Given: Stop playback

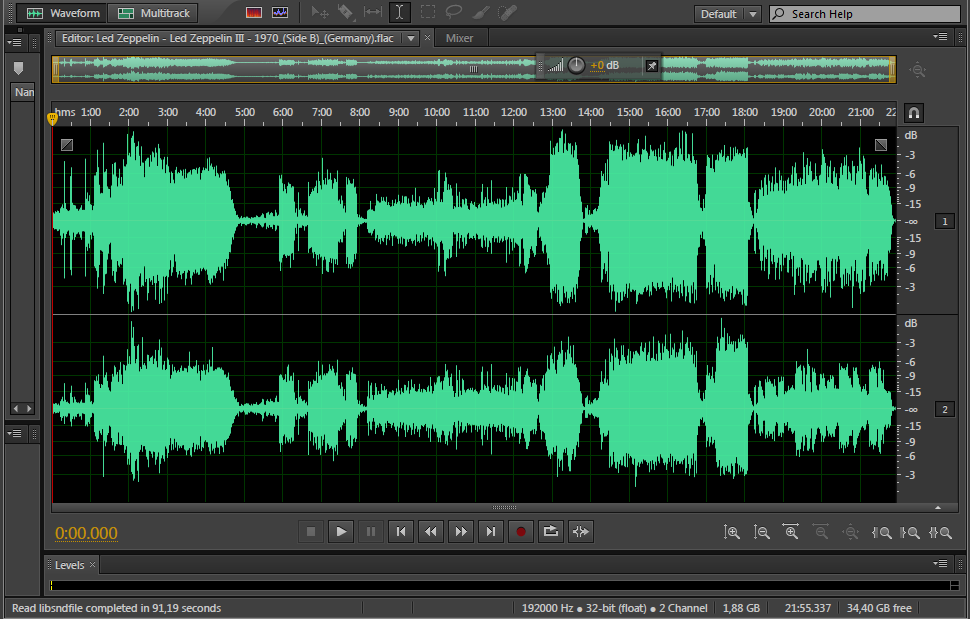Looking at the screenshot, I should 311,532.
